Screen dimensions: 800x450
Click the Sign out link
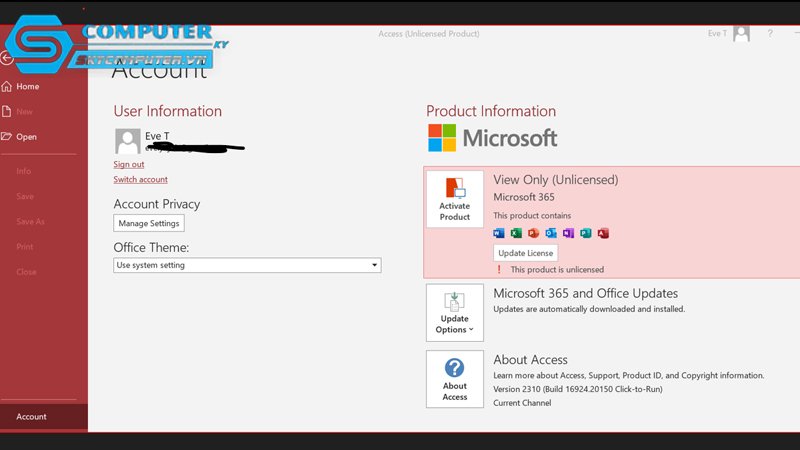tap(129, 164)
